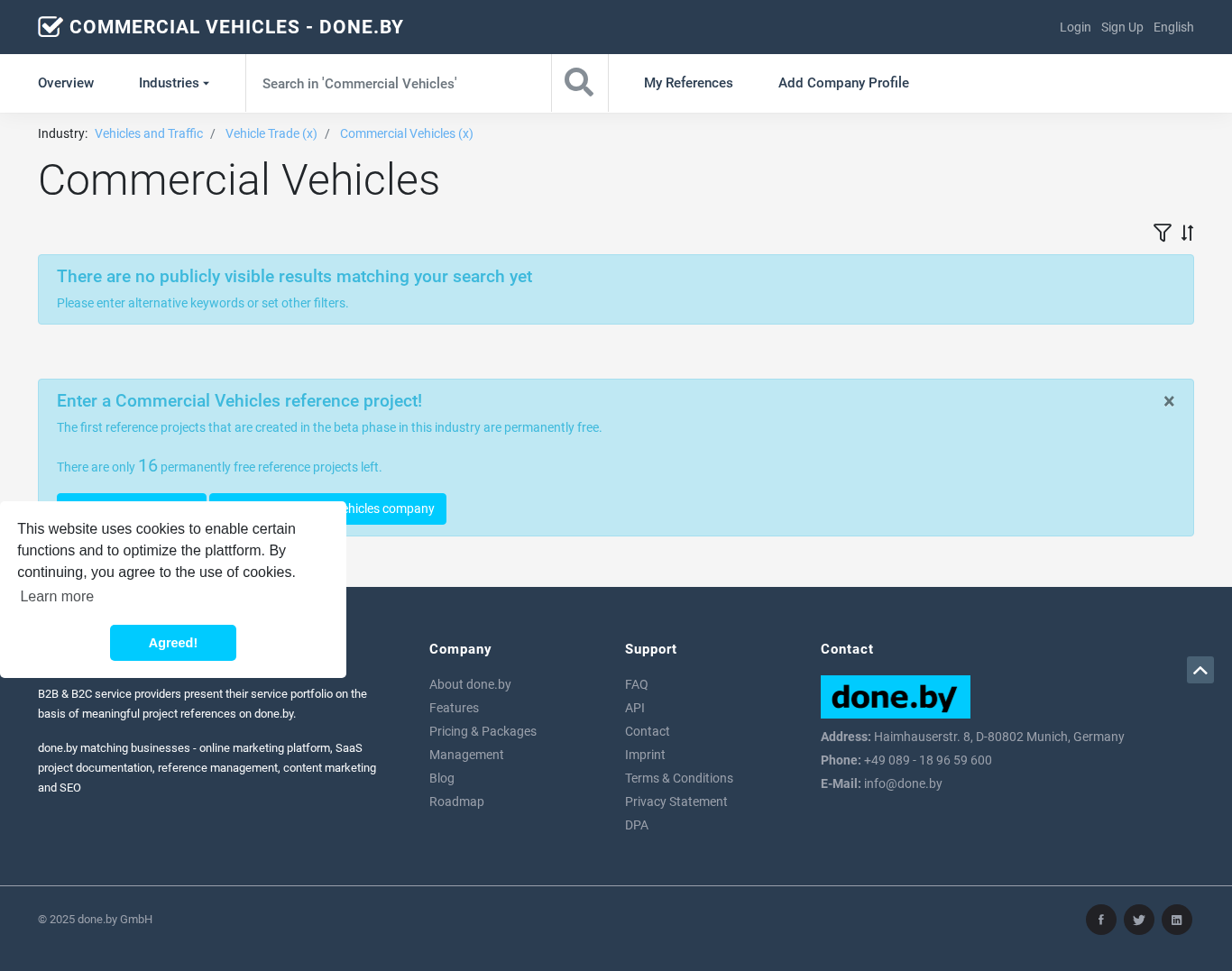
Task: Click the Learn more cookie link
Action: pos(57,597)
